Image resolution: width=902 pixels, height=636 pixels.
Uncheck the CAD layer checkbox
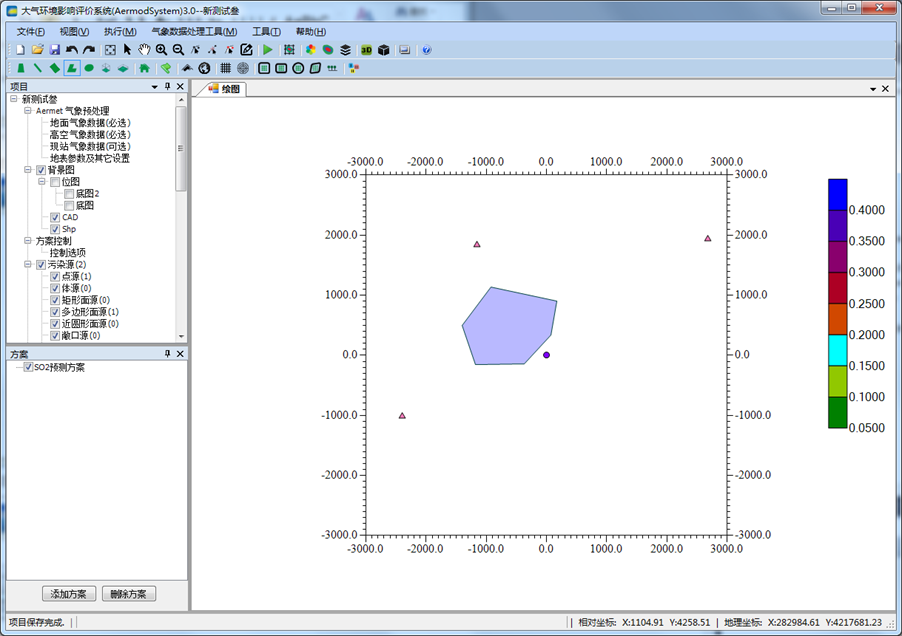pyautogui.click(x=55, y=217)
